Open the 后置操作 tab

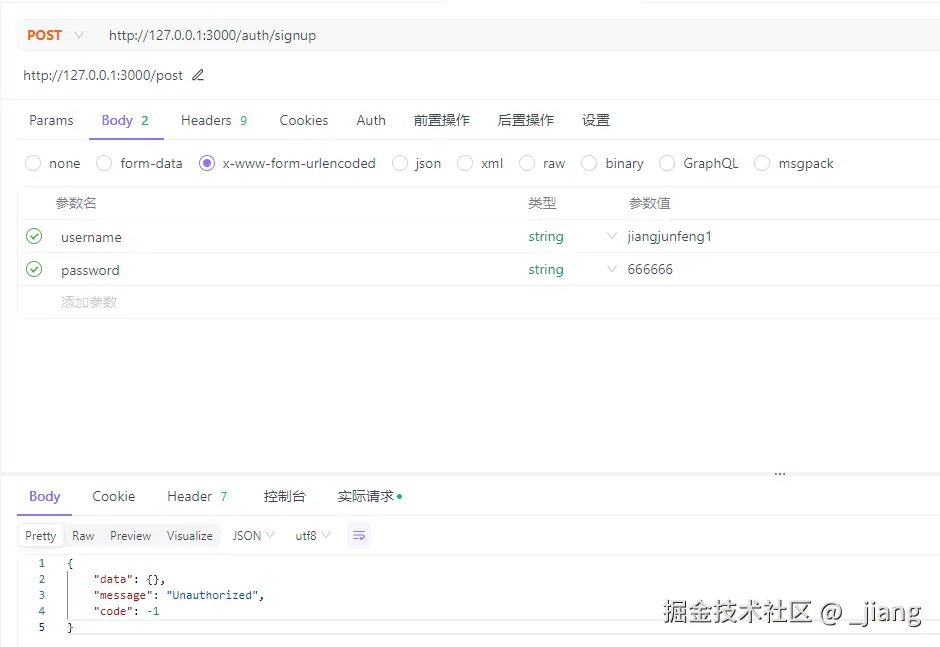[526, 121]
